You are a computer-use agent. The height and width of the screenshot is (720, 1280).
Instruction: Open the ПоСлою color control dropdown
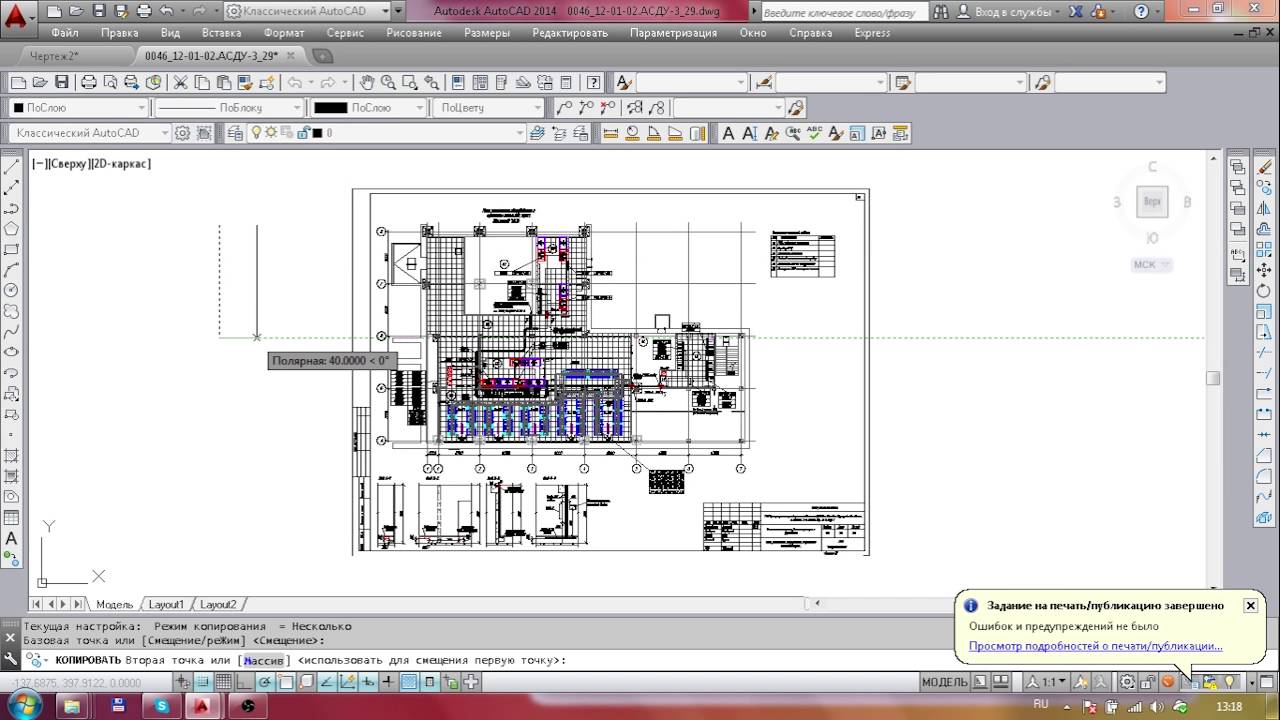point(79,107)
